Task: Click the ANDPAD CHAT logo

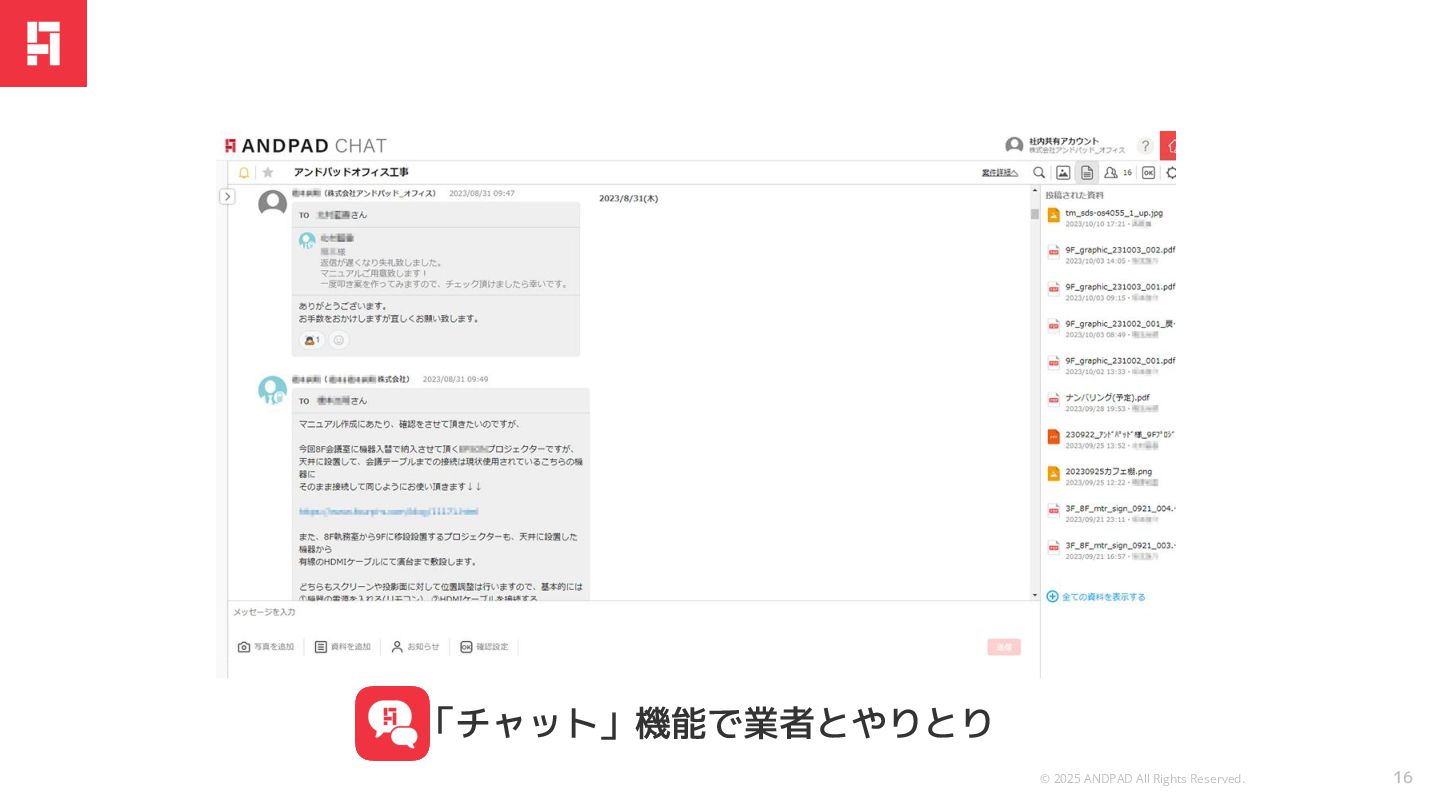Action: (306, 146)
